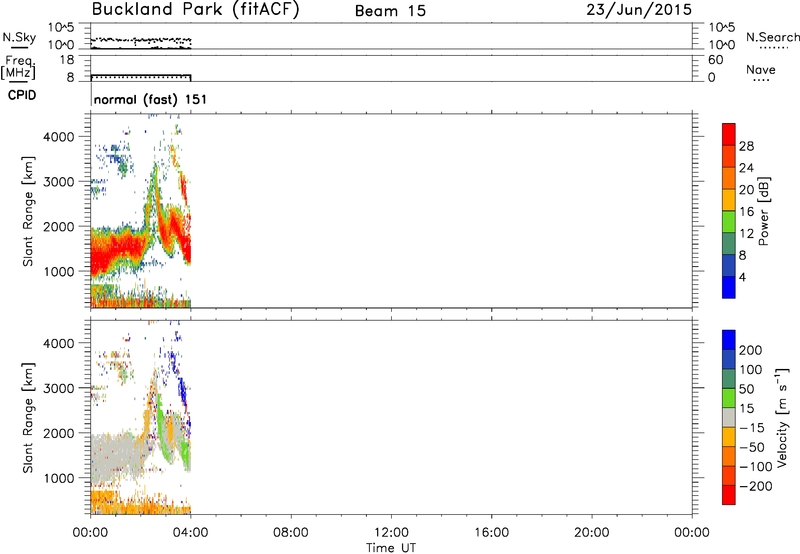The height and width of the screenshot is (554, 800).
Task: Click the 60 Nave axis value
Action: pos(716,60)
